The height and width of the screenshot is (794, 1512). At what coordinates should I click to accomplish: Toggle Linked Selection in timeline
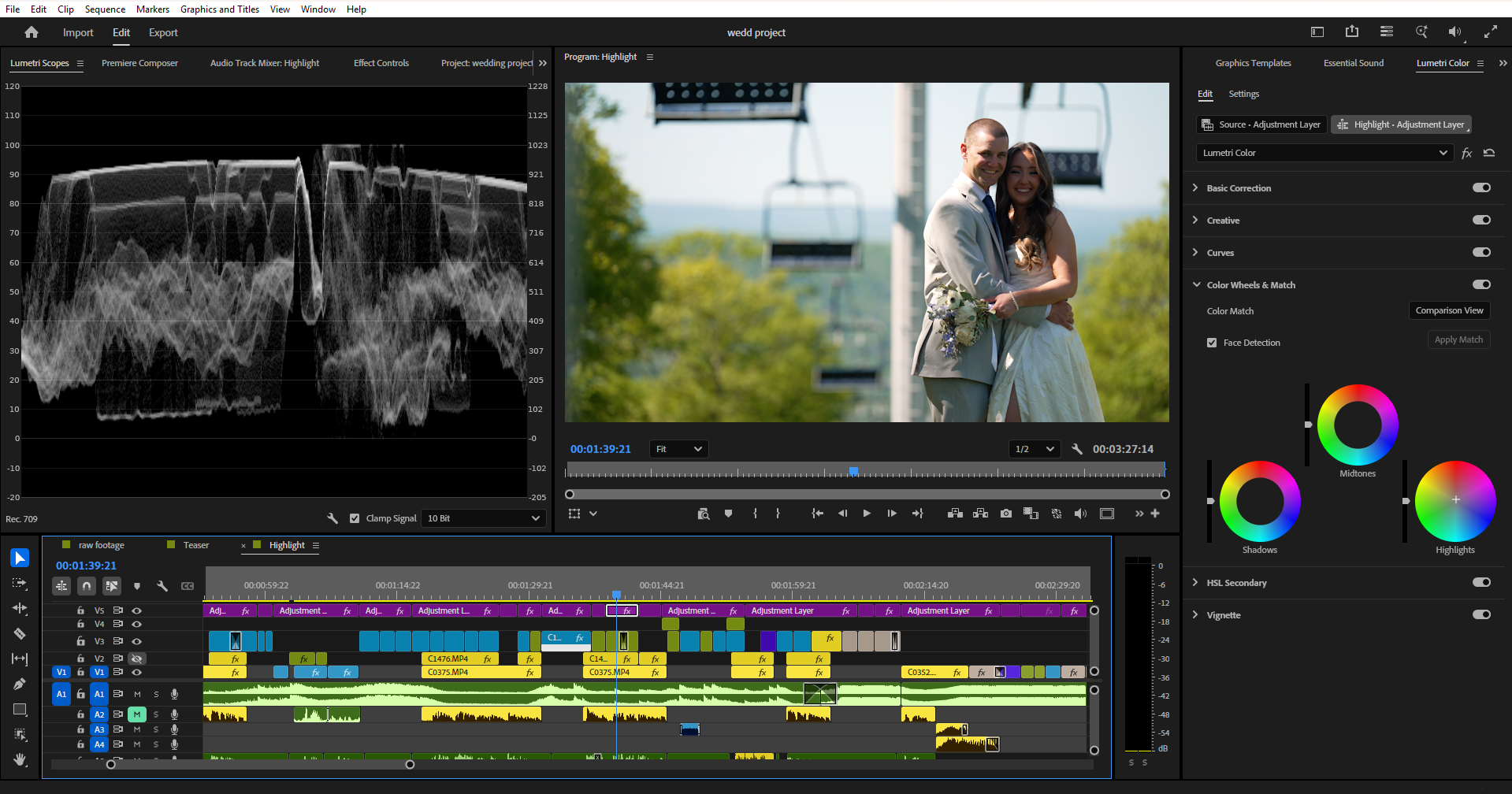pos(112,586)
